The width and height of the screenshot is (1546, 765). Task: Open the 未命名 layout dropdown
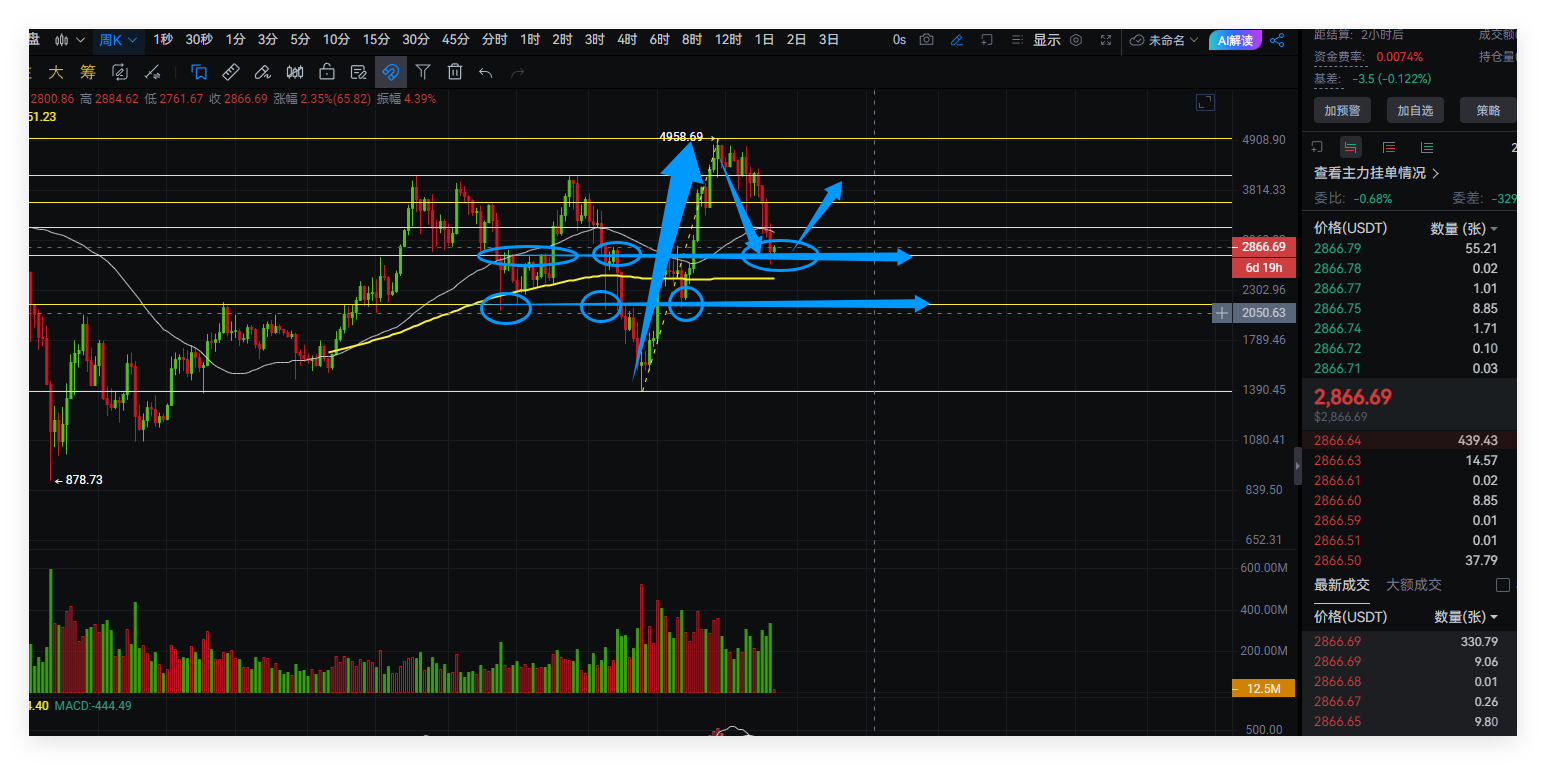1164,40
